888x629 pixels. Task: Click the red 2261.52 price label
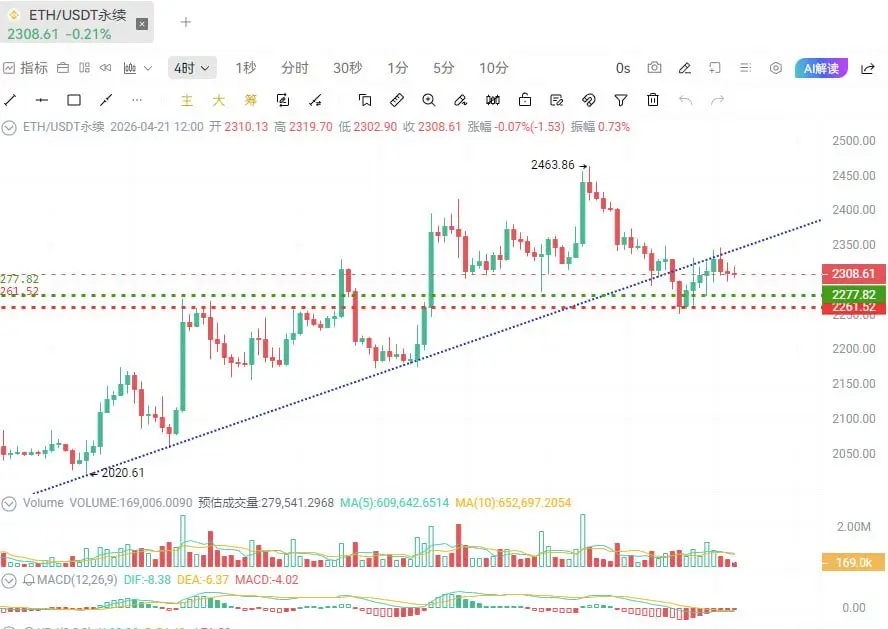click(x=853, y=307)
